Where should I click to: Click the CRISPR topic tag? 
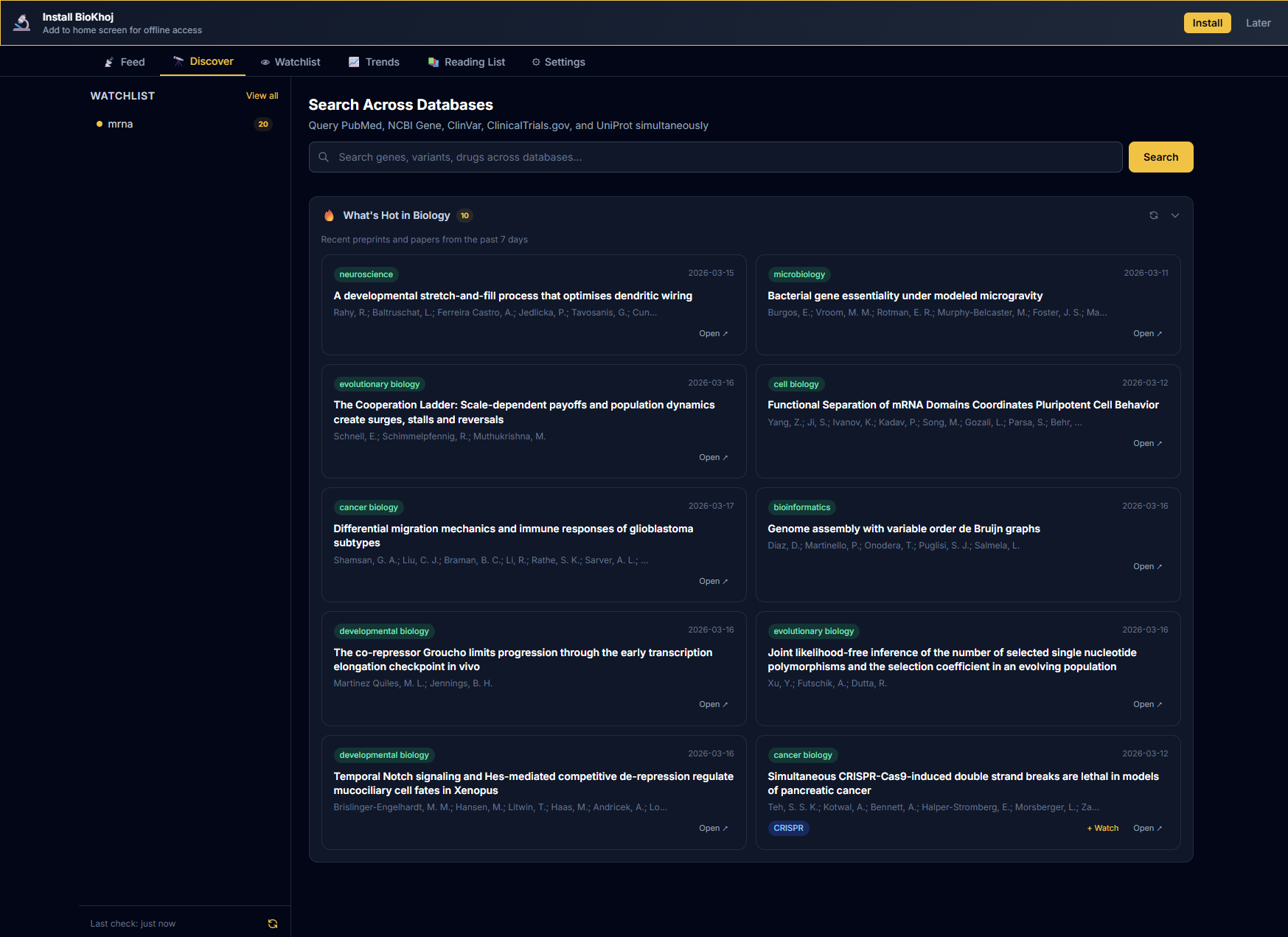click(x=788, y=828)
